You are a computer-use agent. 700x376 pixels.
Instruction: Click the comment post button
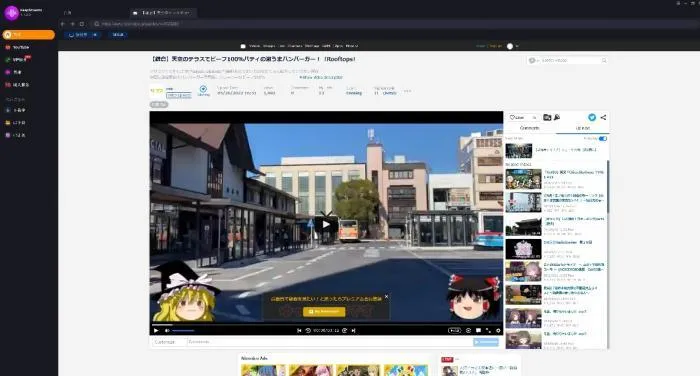tap(486, 342)
